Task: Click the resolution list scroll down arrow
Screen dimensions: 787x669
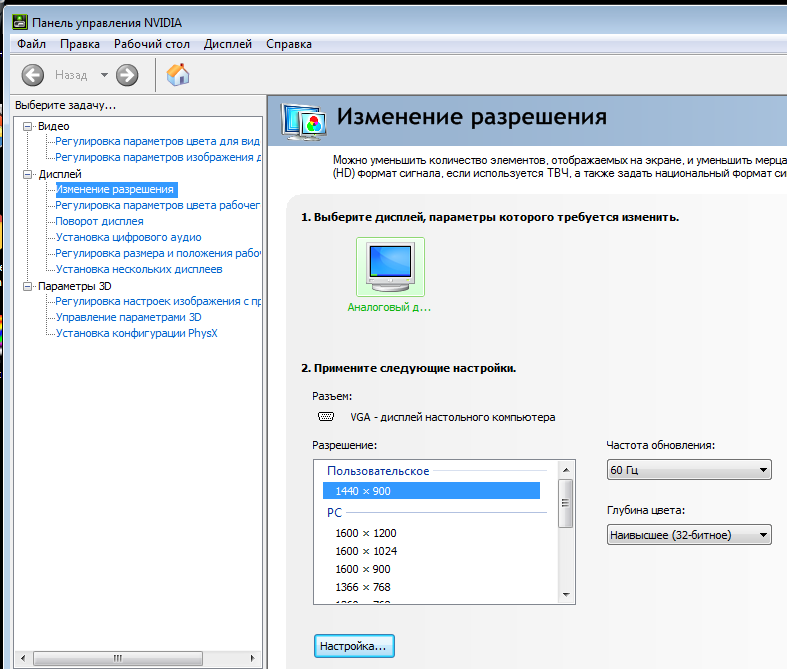Action: pyautogui.click(x=565, y=595)
